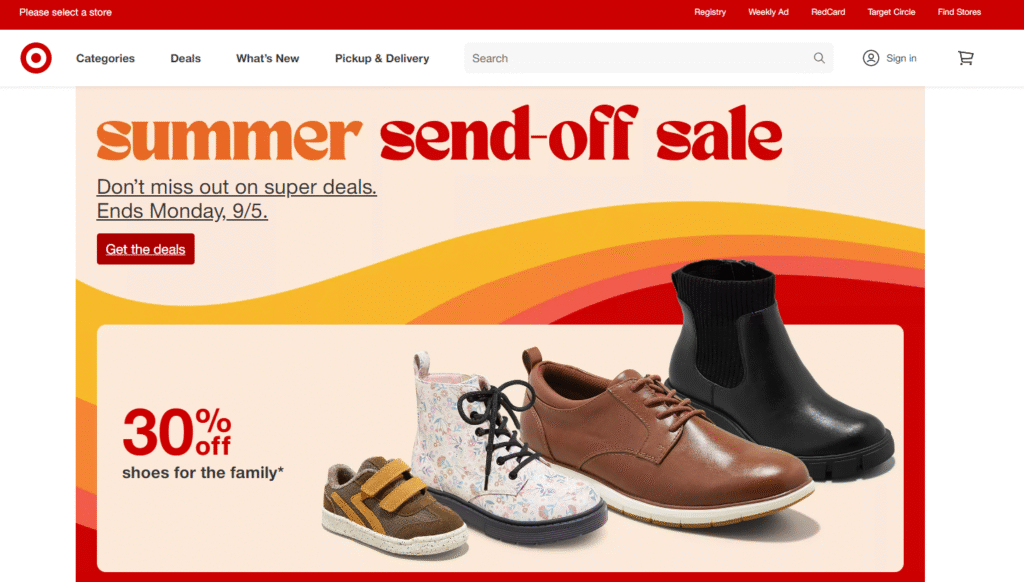The image size is (1024, 582).
Task: Open the Categories menu
Action: [x=105, y=58]
